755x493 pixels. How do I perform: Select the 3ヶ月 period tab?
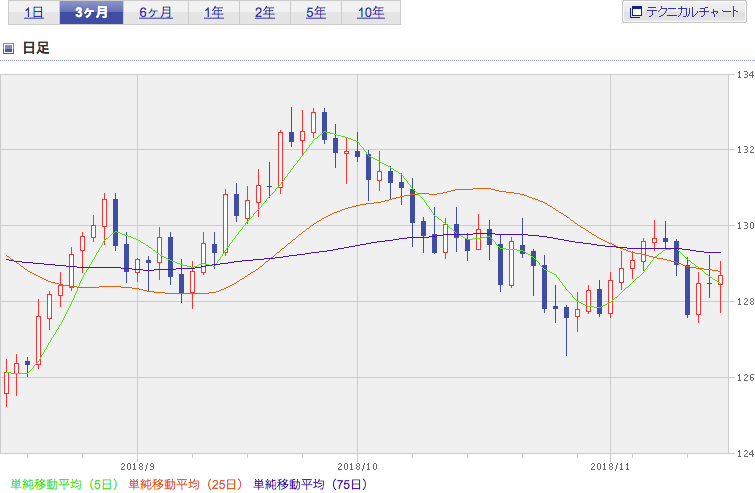coord(91,13)
